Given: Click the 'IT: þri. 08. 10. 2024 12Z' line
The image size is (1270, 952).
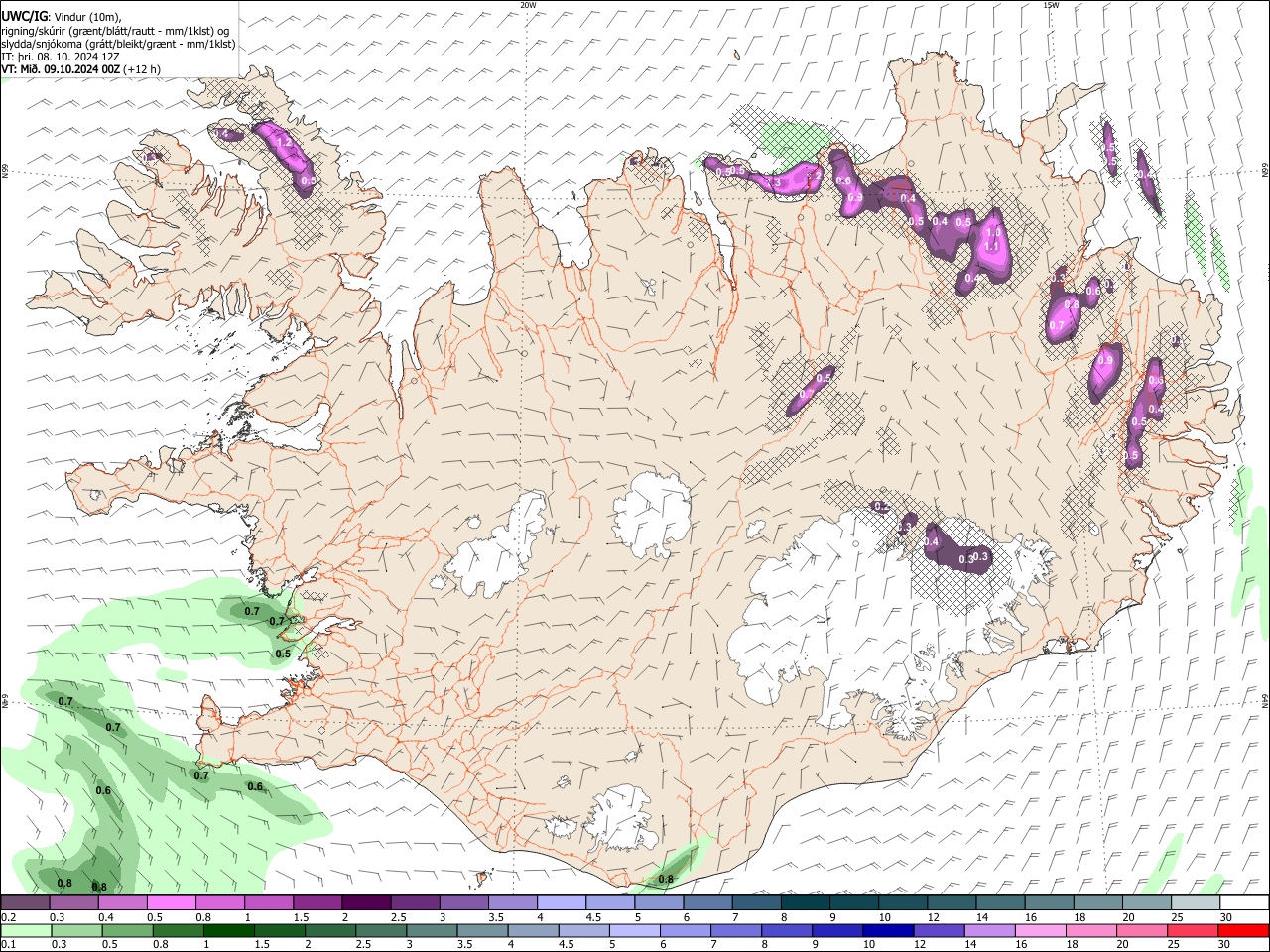Looking at the screenshot, I should [x=61, y=57].
